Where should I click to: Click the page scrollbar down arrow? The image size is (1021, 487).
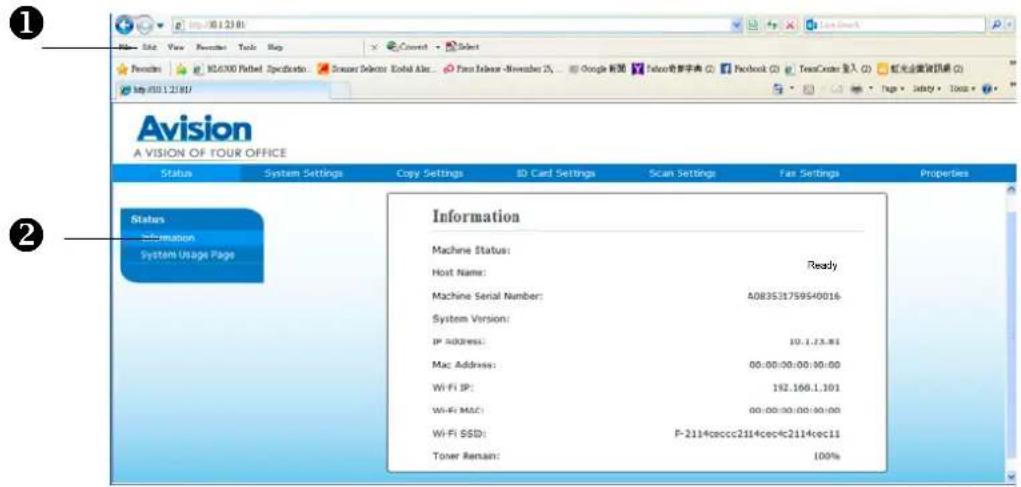[x=1011, y=477]
